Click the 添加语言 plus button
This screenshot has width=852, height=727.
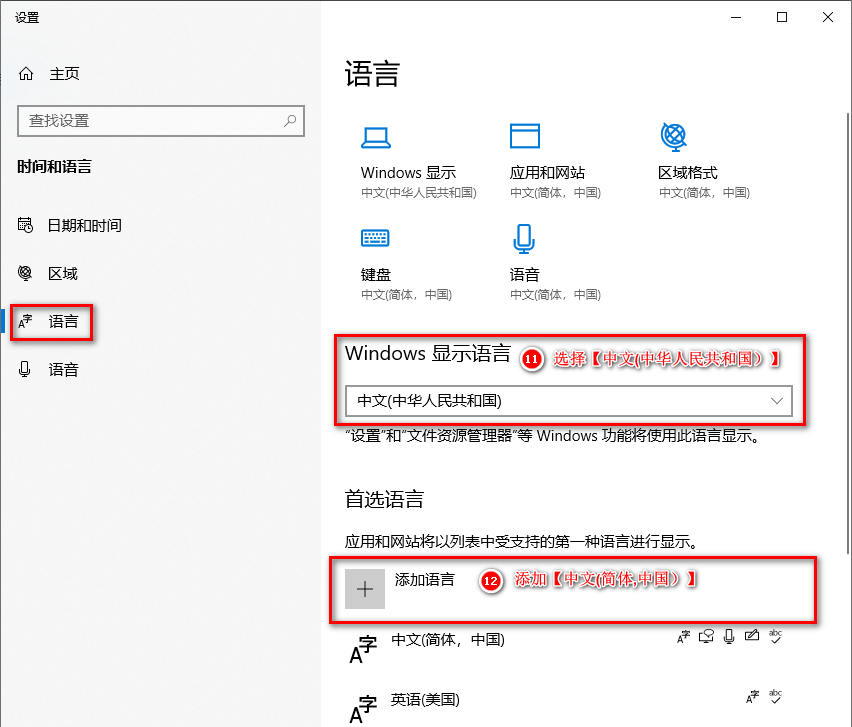[365, 589]
